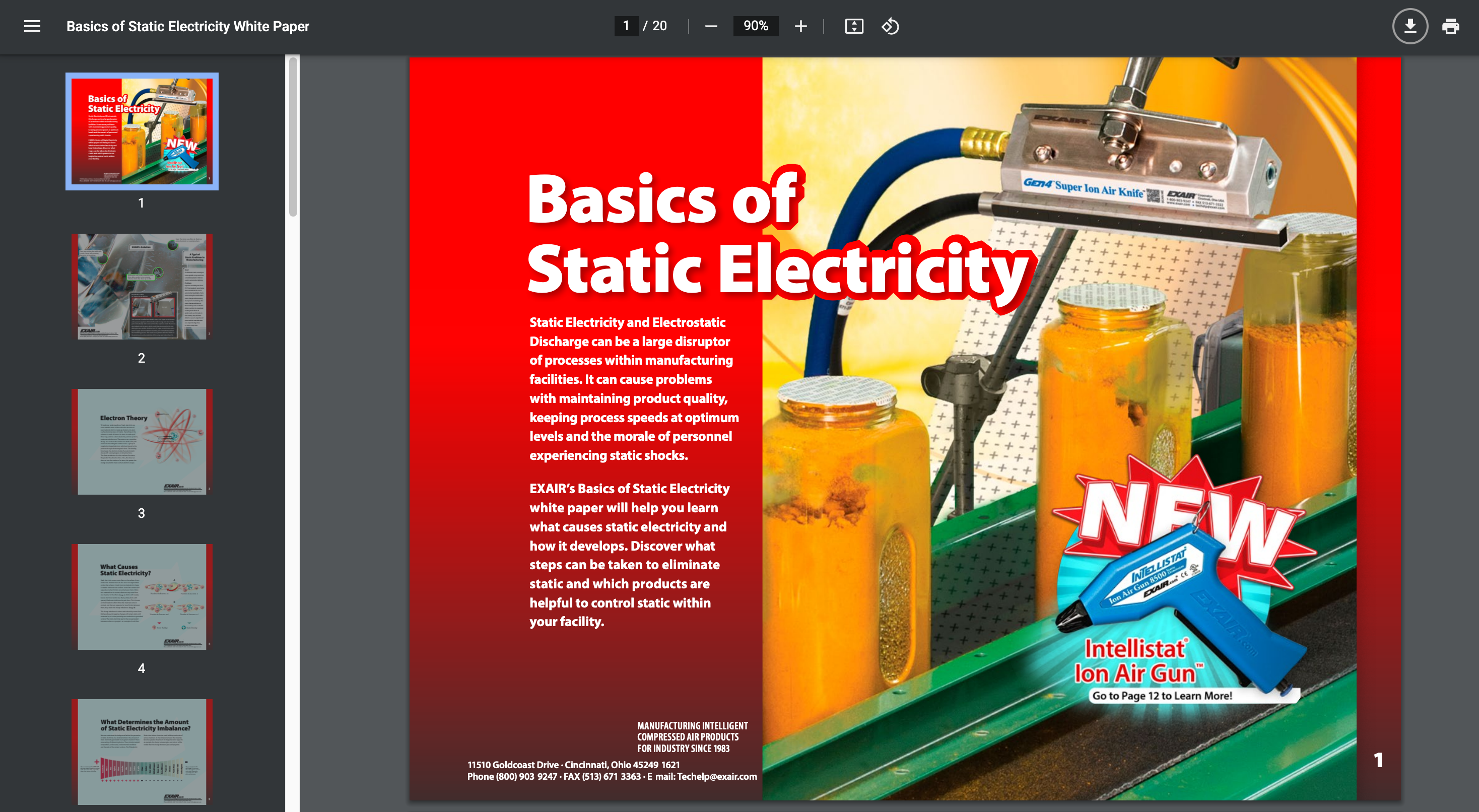This screenshot has height=812, width=1479.
Task: Click the fit to page icon
Action: click(854, 26)
